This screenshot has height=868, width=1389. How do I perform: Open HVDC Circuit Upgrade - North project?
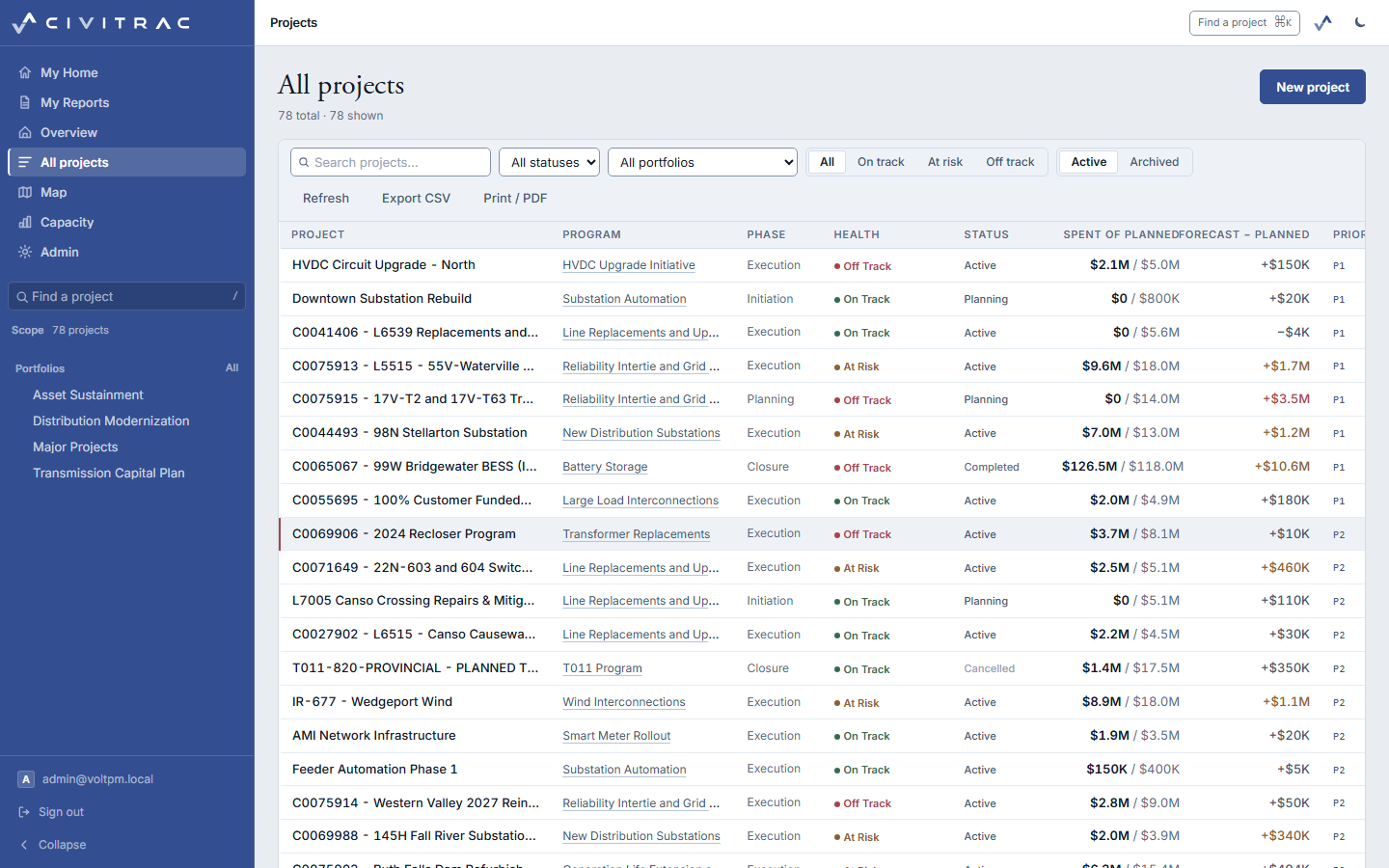click(384, 265)
